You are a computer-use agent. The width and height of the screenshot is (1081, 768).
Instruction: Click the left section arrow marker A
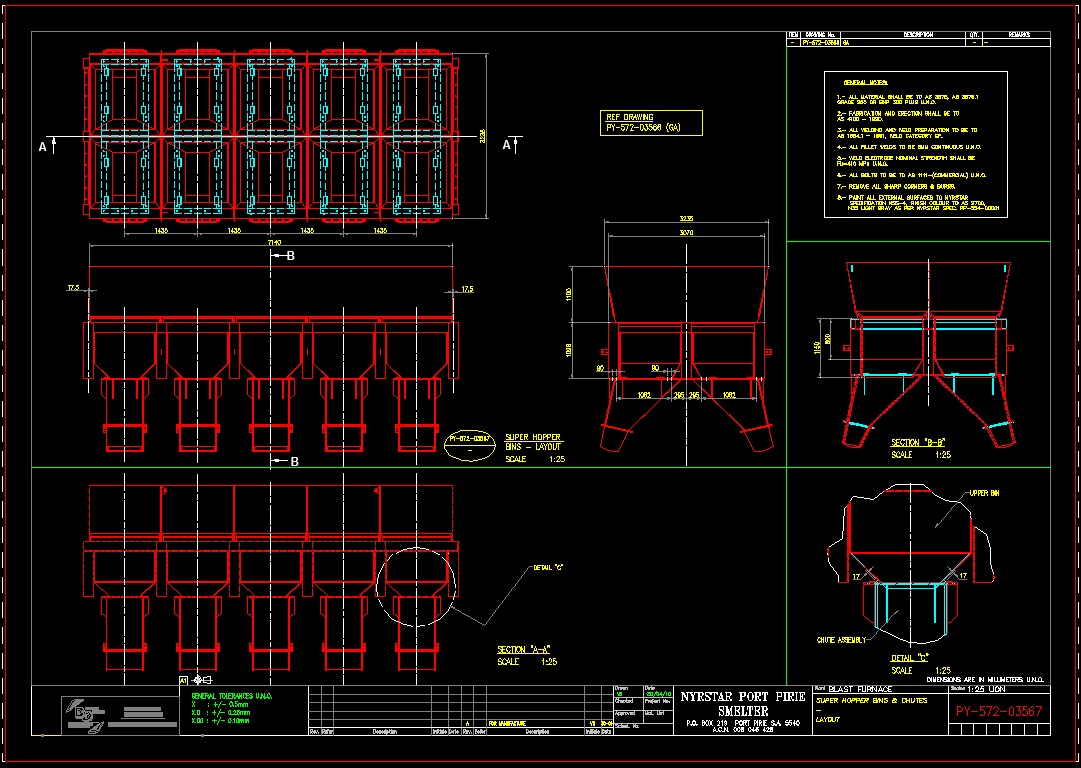point(45,146)
